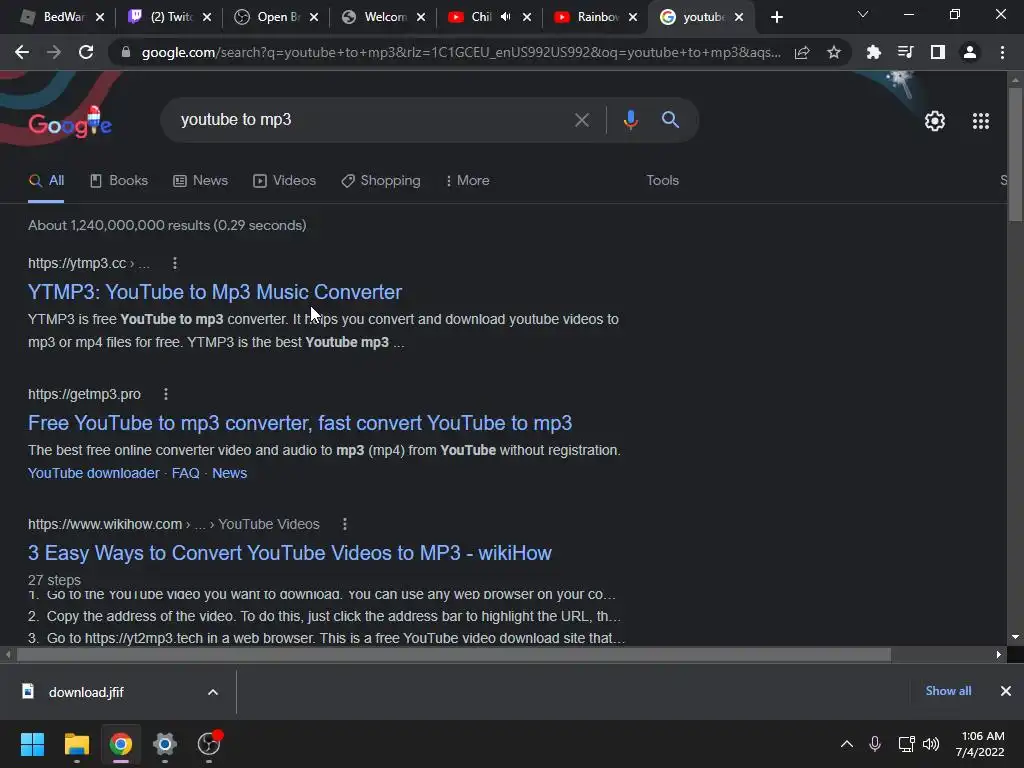Open File Explorer from taskbar
This screenshot has width=1024, height=768.
[76, 744]
